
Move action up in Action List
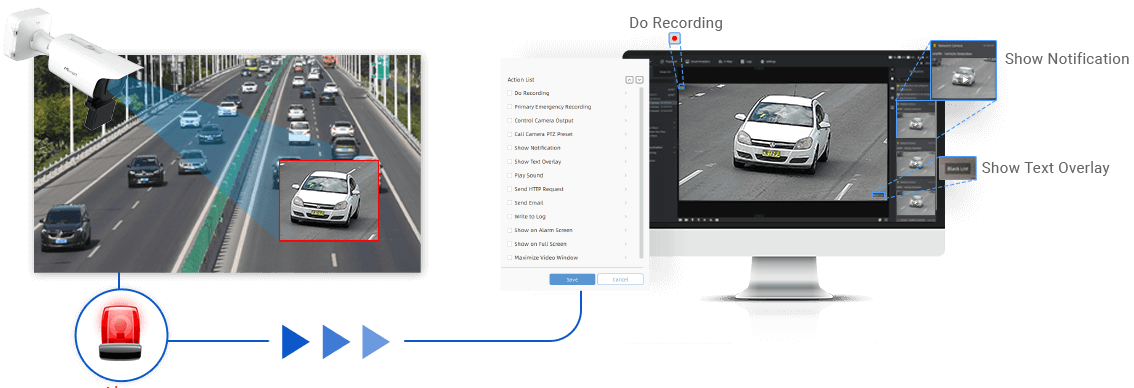629,80
